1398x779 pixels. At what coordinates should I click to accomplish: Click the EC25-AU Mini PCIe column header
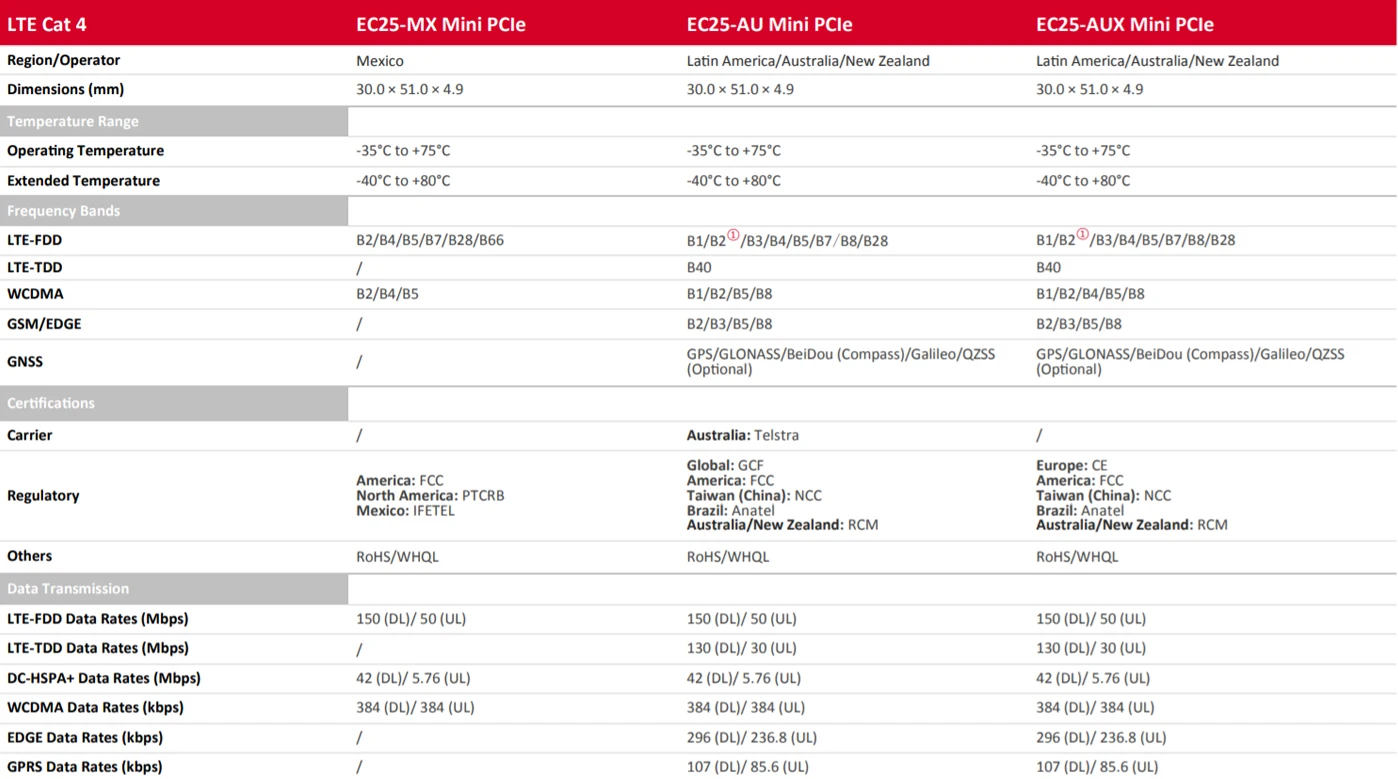click(769, 25)
